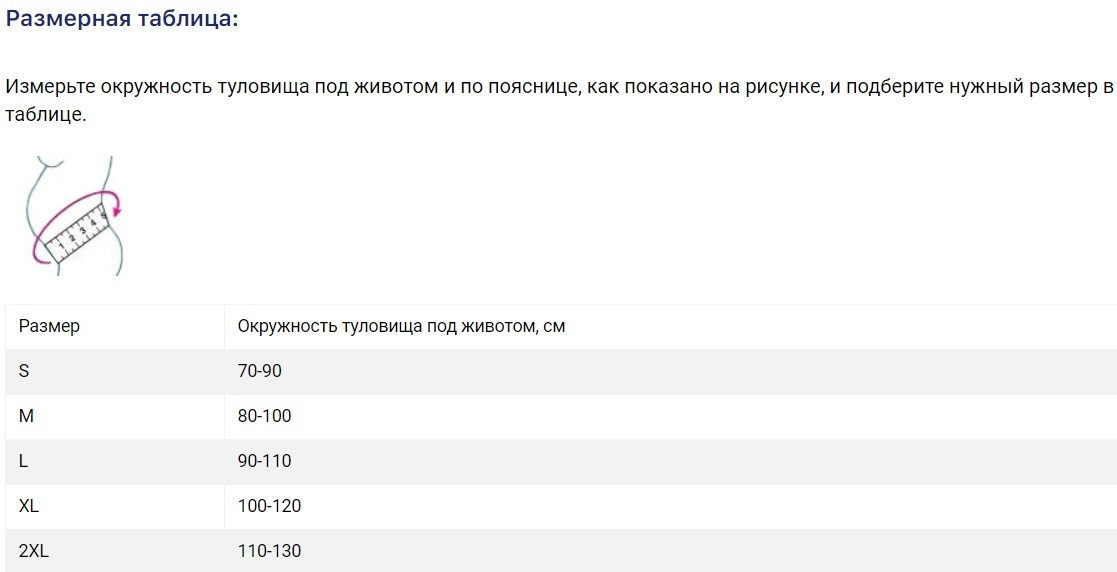Image resolution: width=1117 pixels, height=572 pixels.
Task: Click the 100-120 measurement value
Action: click(269, 506)
